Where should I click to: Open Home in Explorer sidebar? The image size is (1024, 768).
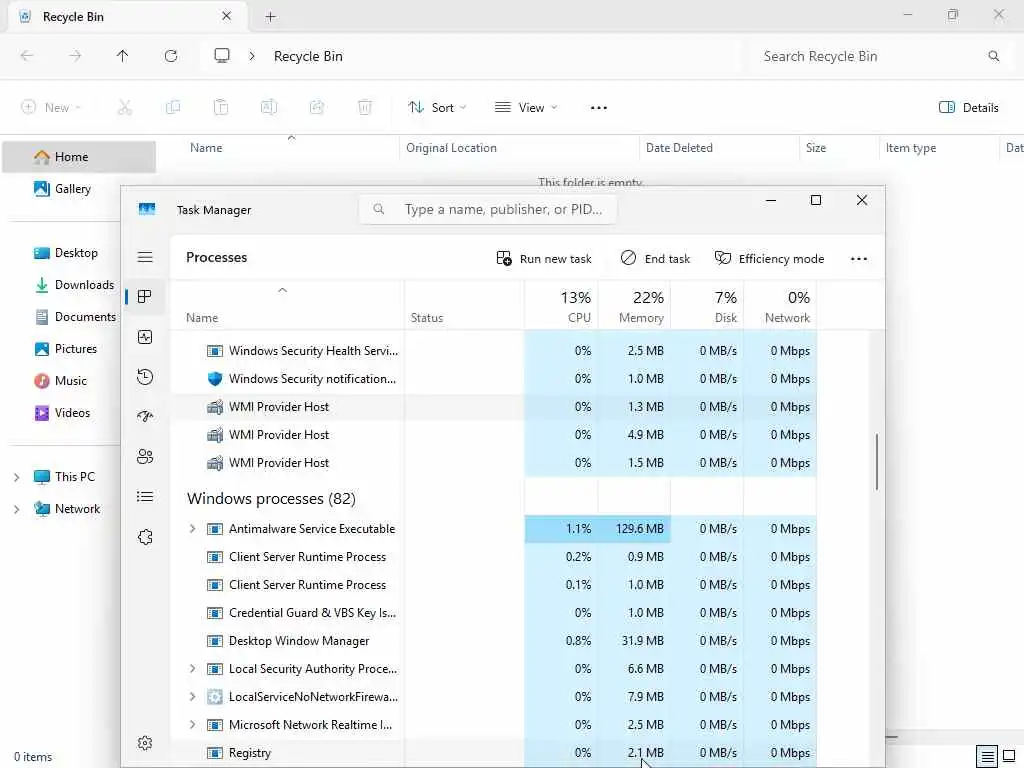pyautogui.click(x=79, y=157)
